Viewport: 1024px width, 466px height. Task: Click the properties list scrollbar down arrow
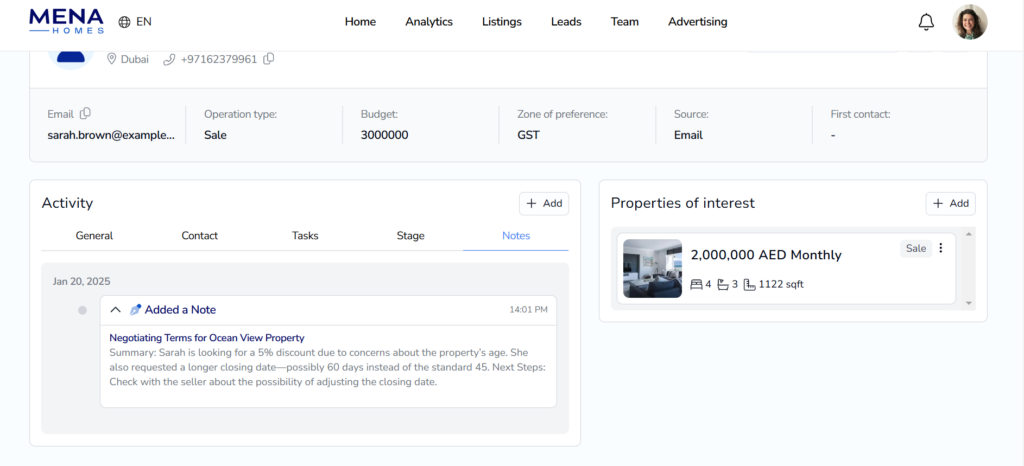coord(969,303)
